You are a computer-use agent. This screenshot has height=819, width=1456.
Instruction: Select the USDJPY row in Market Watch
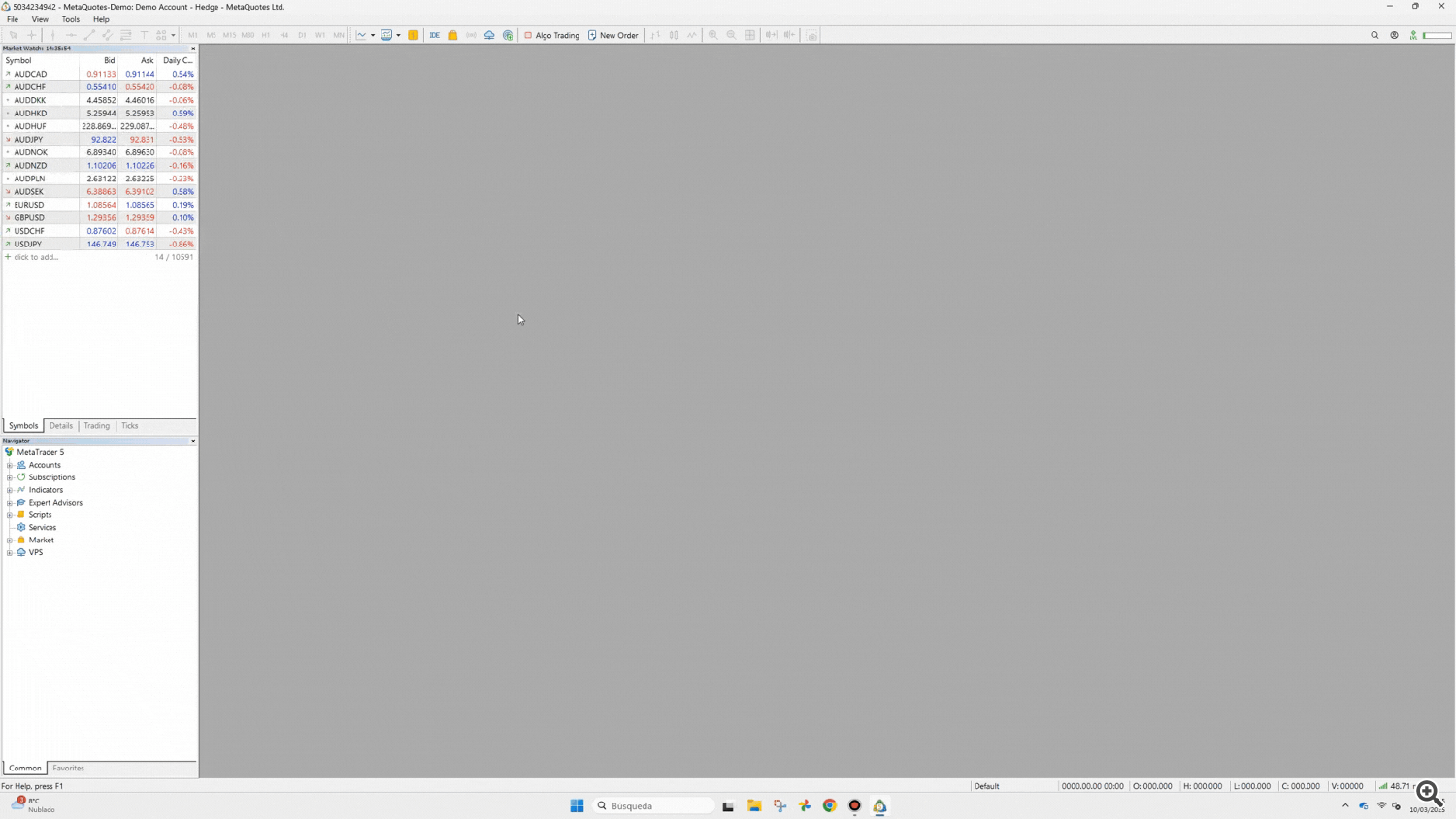[x=99, y=245]
